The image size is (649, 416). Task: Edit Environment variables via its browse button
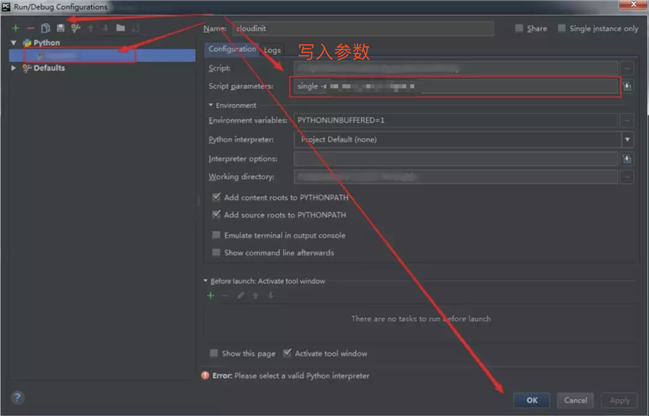pyautogui.click(x=627, y=120)
